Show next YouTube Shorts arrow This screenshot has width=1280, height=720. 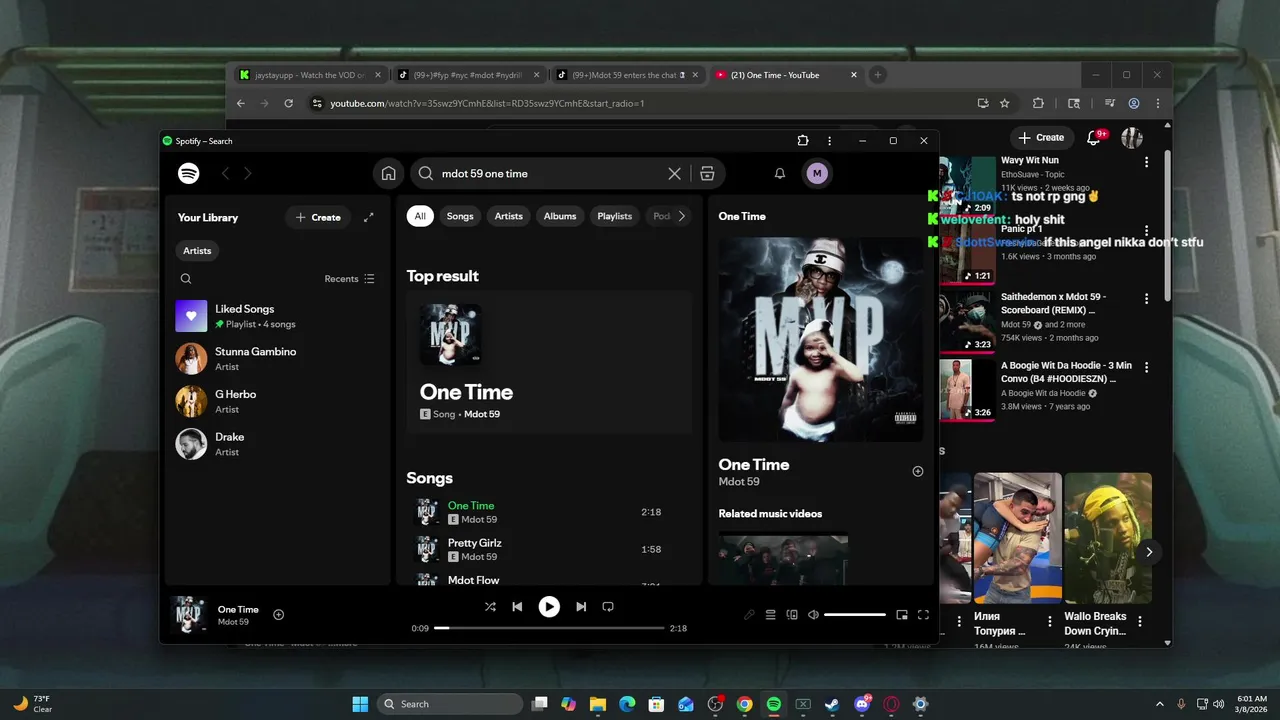click(x=1149, y=552)
